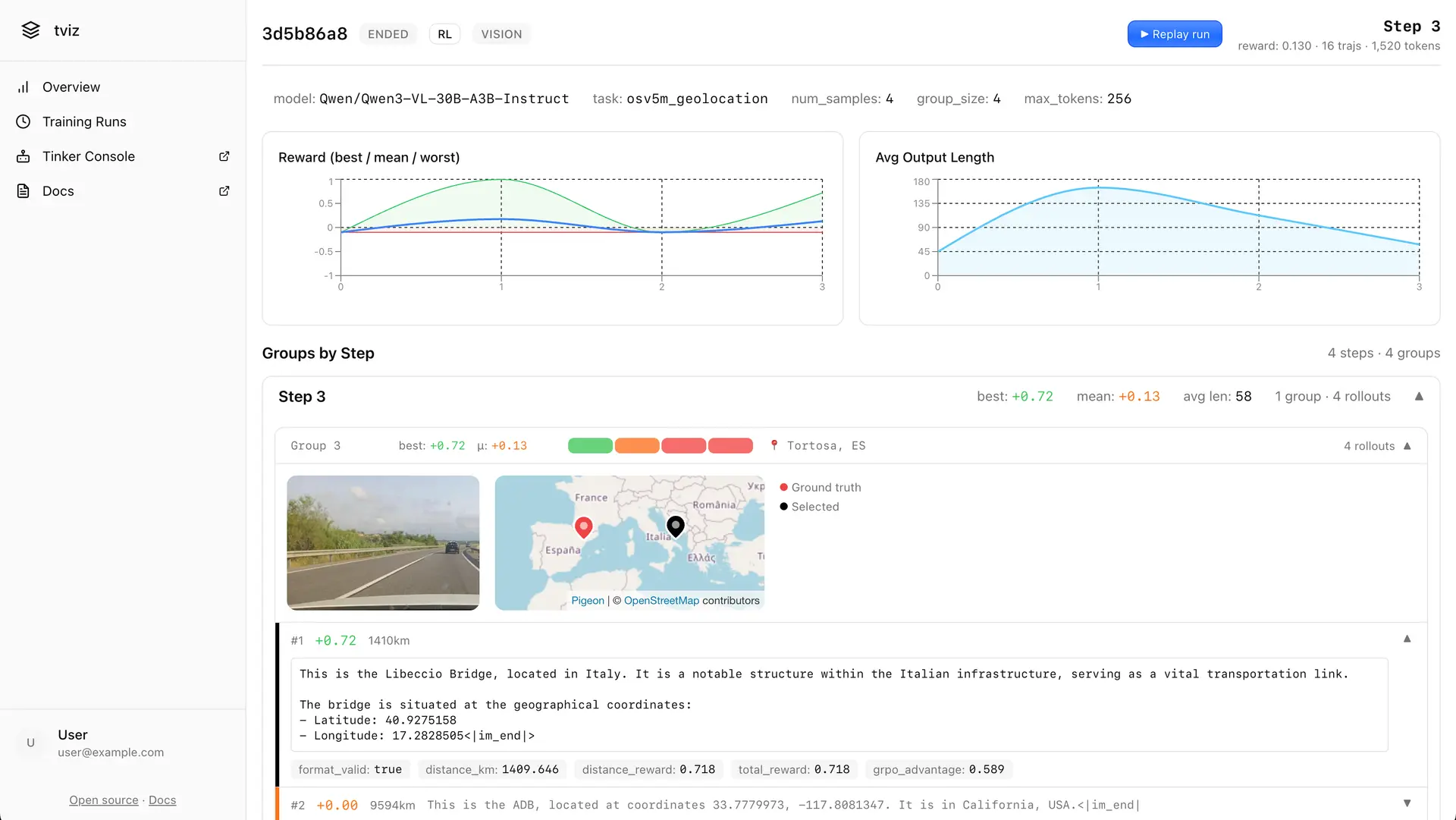Open the Docs footer link
Image resolution: width=1456 pixels, height=820 pixels.
[162, 800]
